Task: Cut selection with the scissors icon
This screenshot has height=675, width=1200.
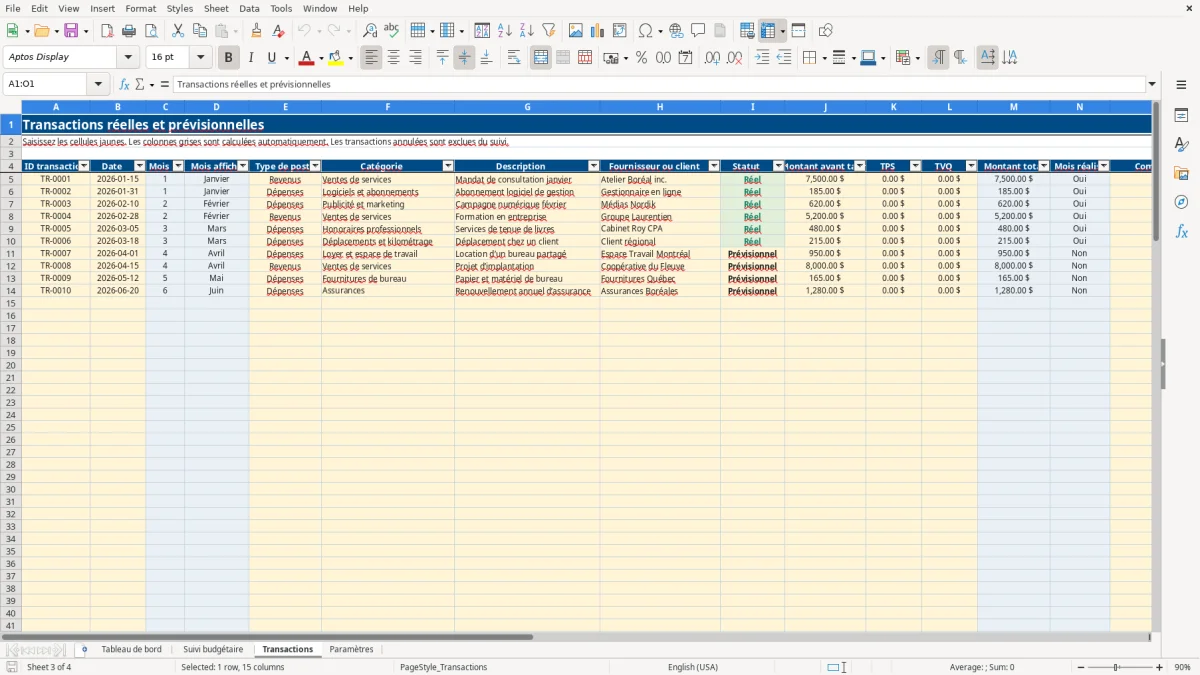Action: (178, 31)
